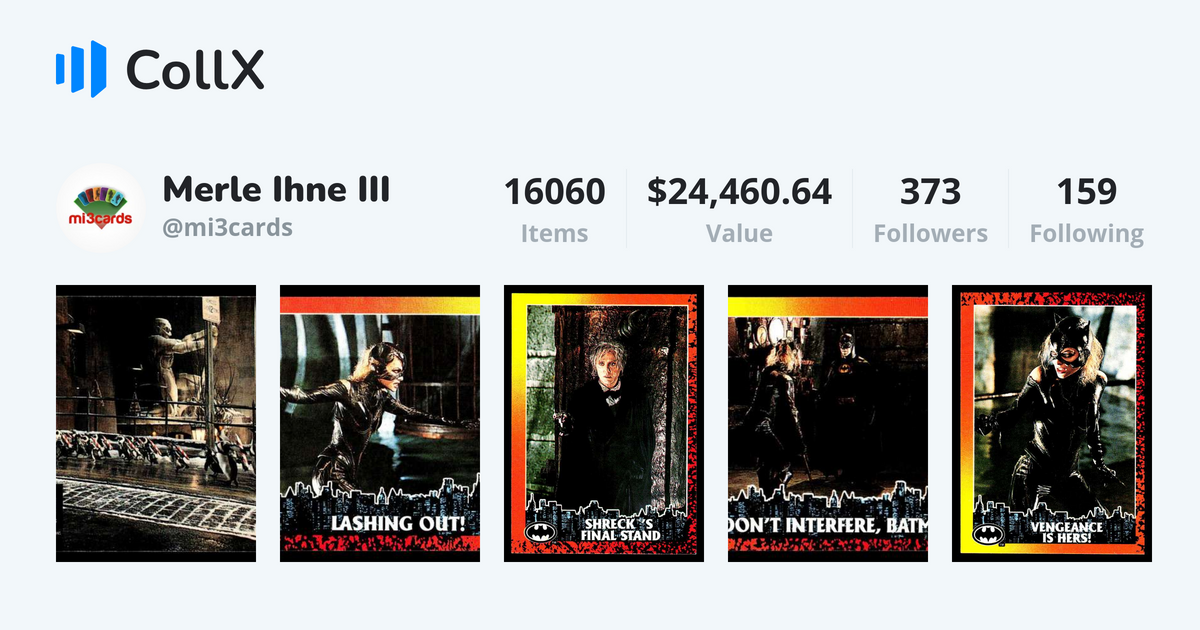Open the 373 Followers list

click(x=930, y=191)
